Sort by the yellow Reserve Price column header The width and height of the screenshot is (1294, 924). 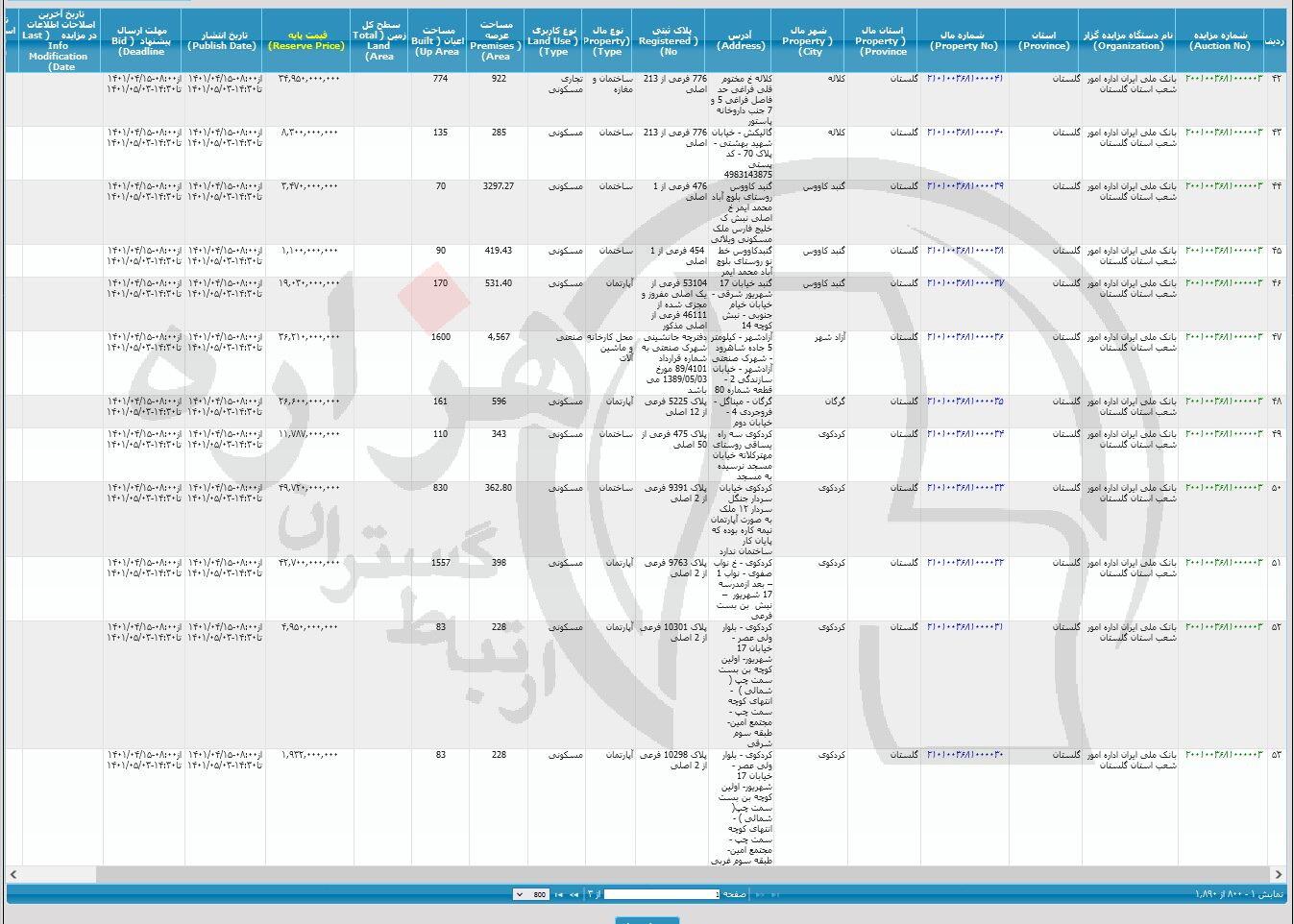pyautogui.click(x=307, y=40)
